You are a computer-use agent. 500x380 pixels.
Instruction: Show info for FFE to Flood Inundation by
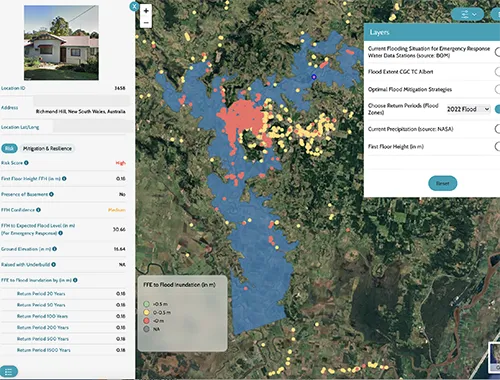75,280
